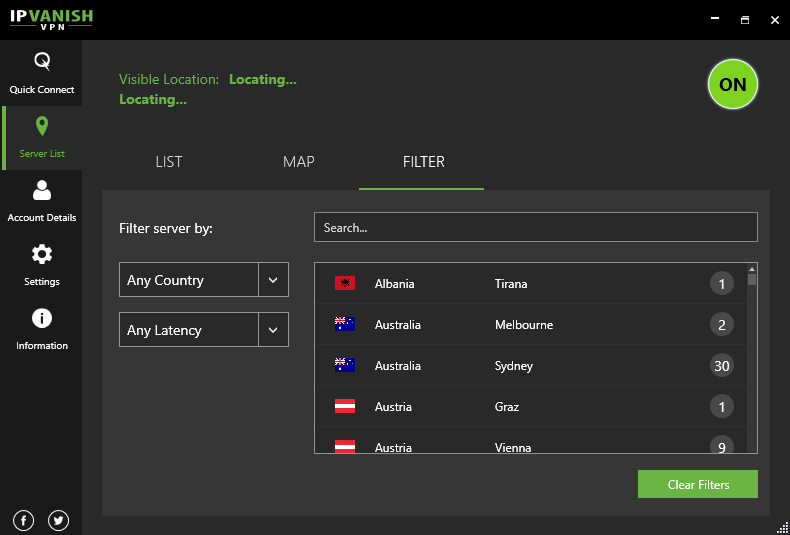Open Account Details in the sidebar

(x=42, y=191)
